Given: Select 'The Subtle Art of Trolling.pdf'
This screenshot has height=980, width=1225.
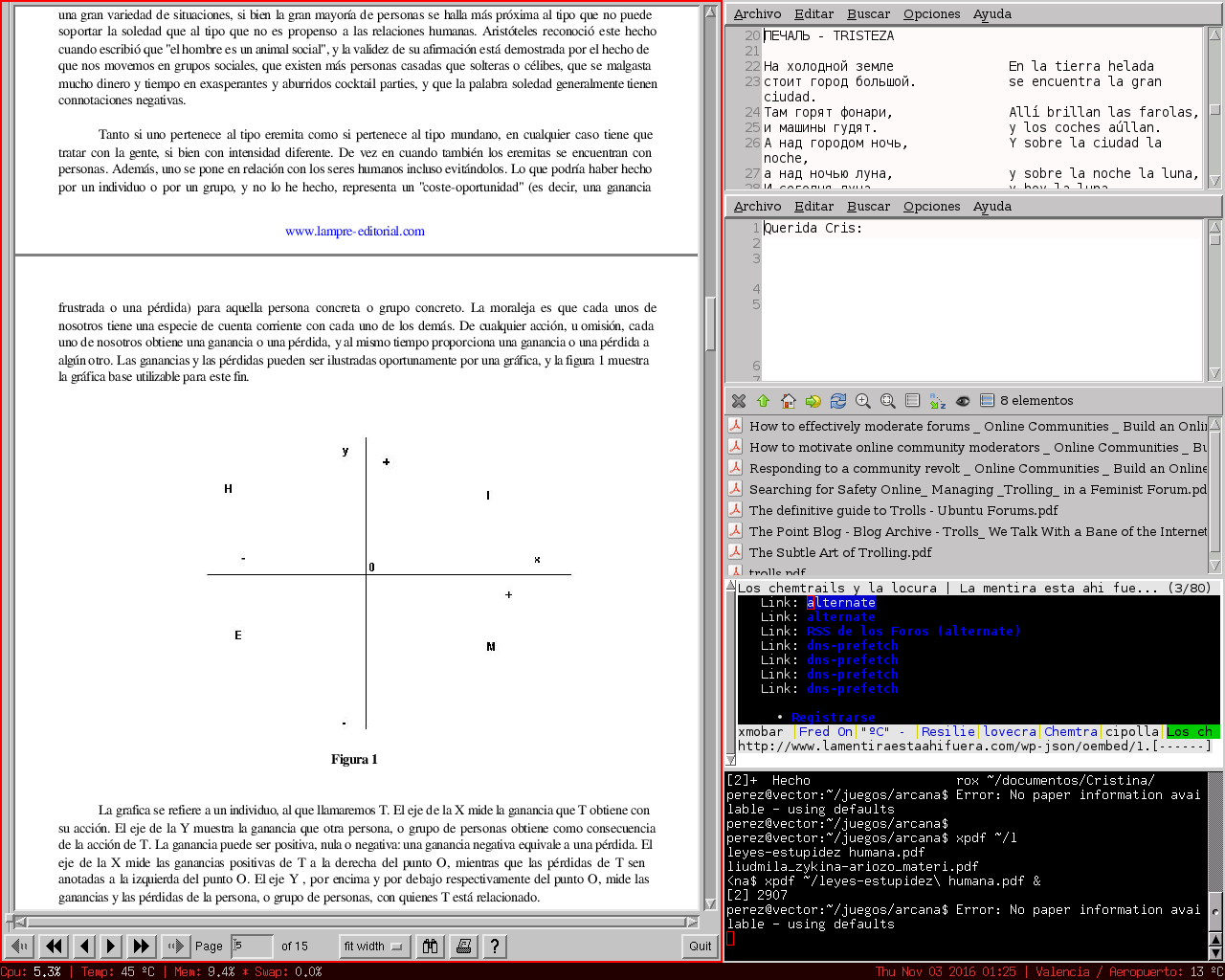Looking at the screenshot, I should coord(831,553).
